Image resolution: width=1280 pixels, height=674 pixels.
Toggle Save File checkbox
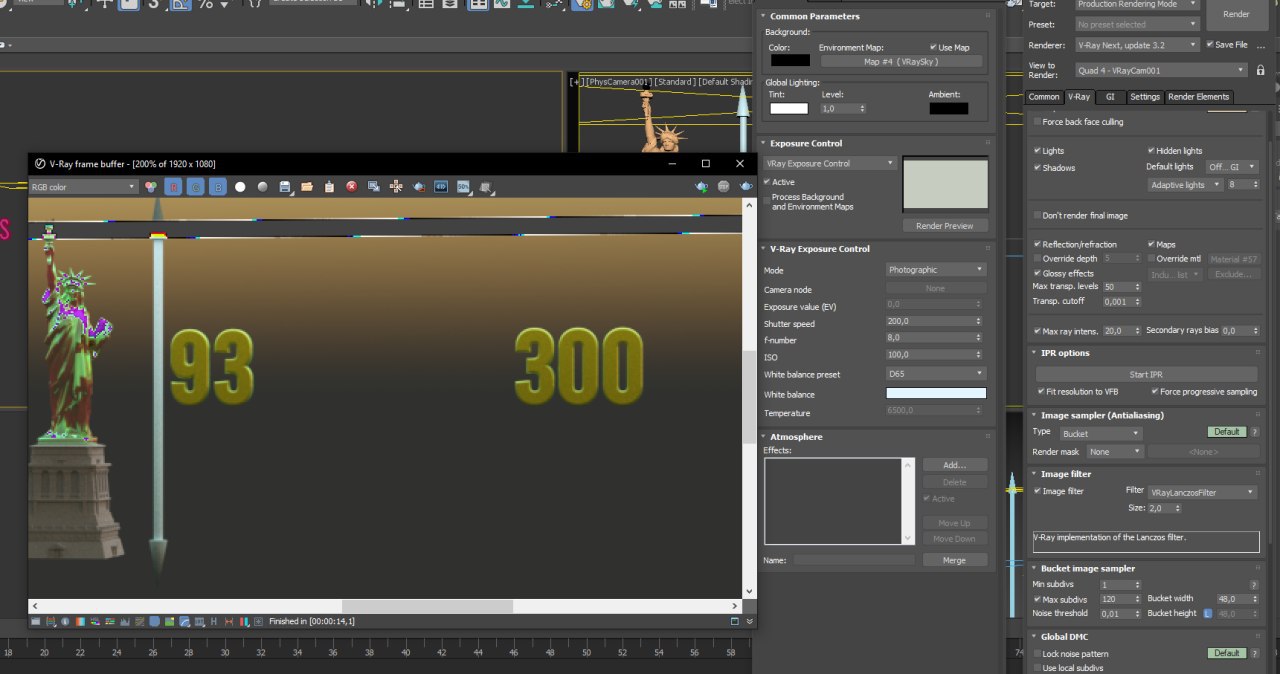(x=1210, y=45)
